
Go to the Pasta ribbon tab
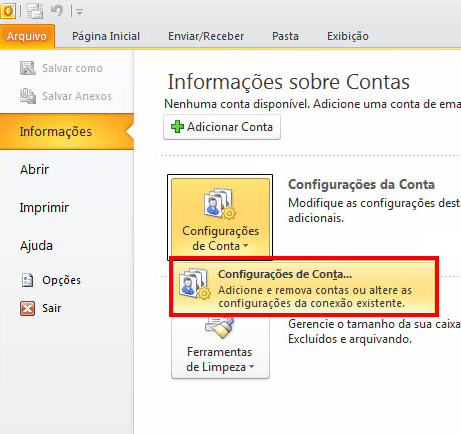285,36
